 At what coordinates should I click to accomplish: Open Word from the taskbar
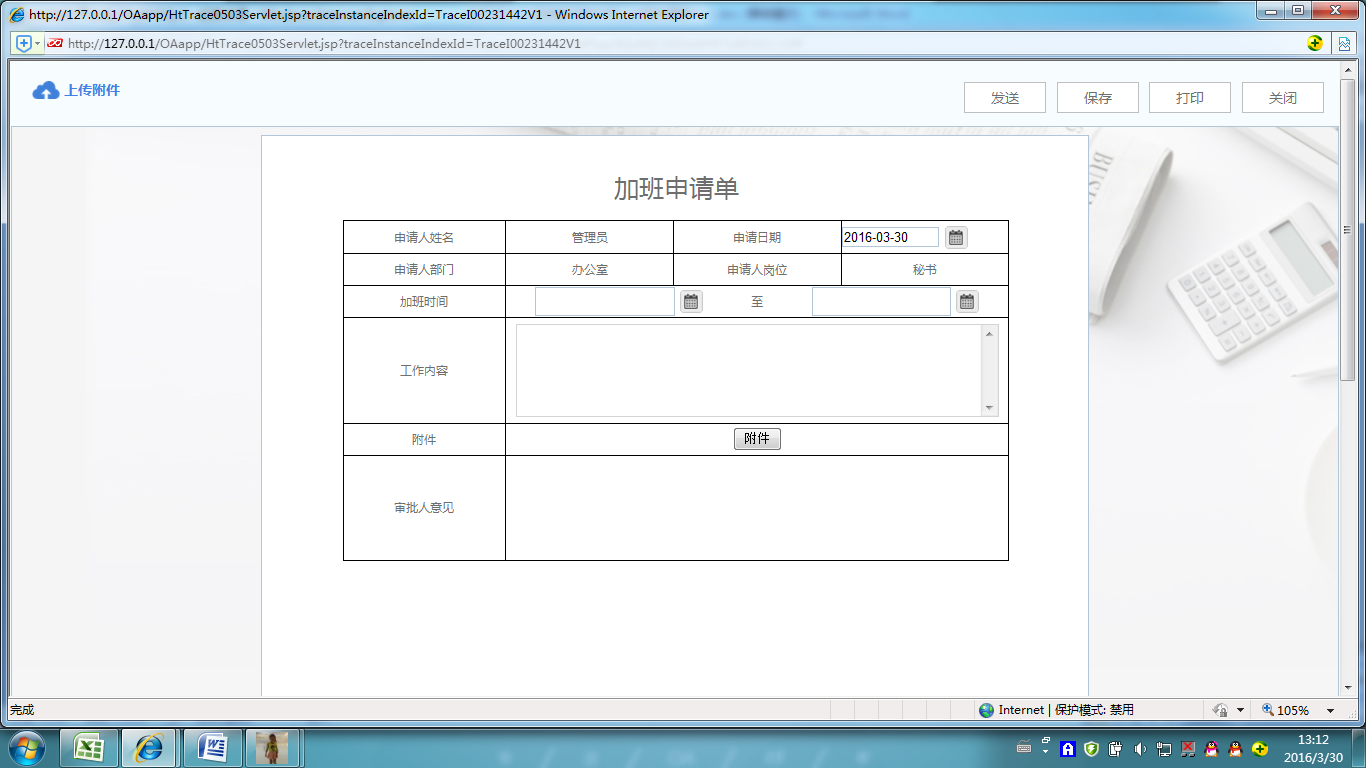212,747
